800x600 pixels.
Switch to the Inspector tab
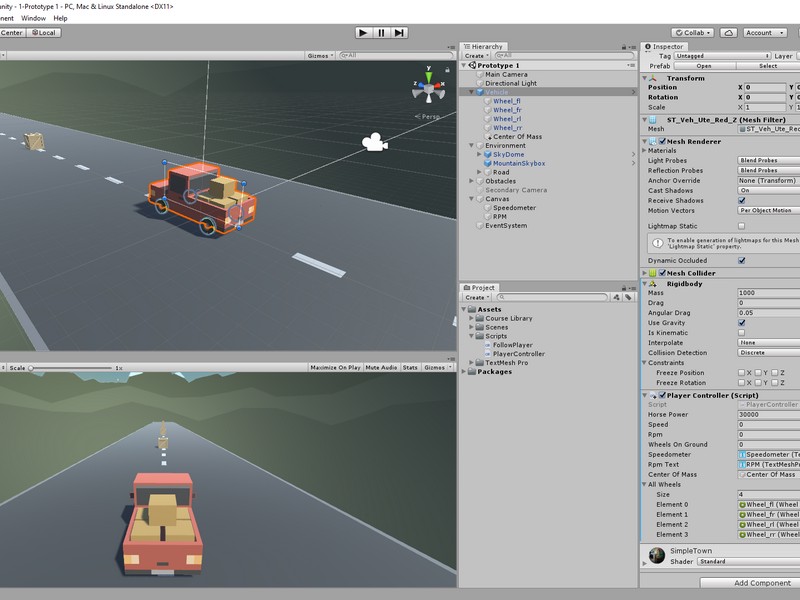pos(666,47)
